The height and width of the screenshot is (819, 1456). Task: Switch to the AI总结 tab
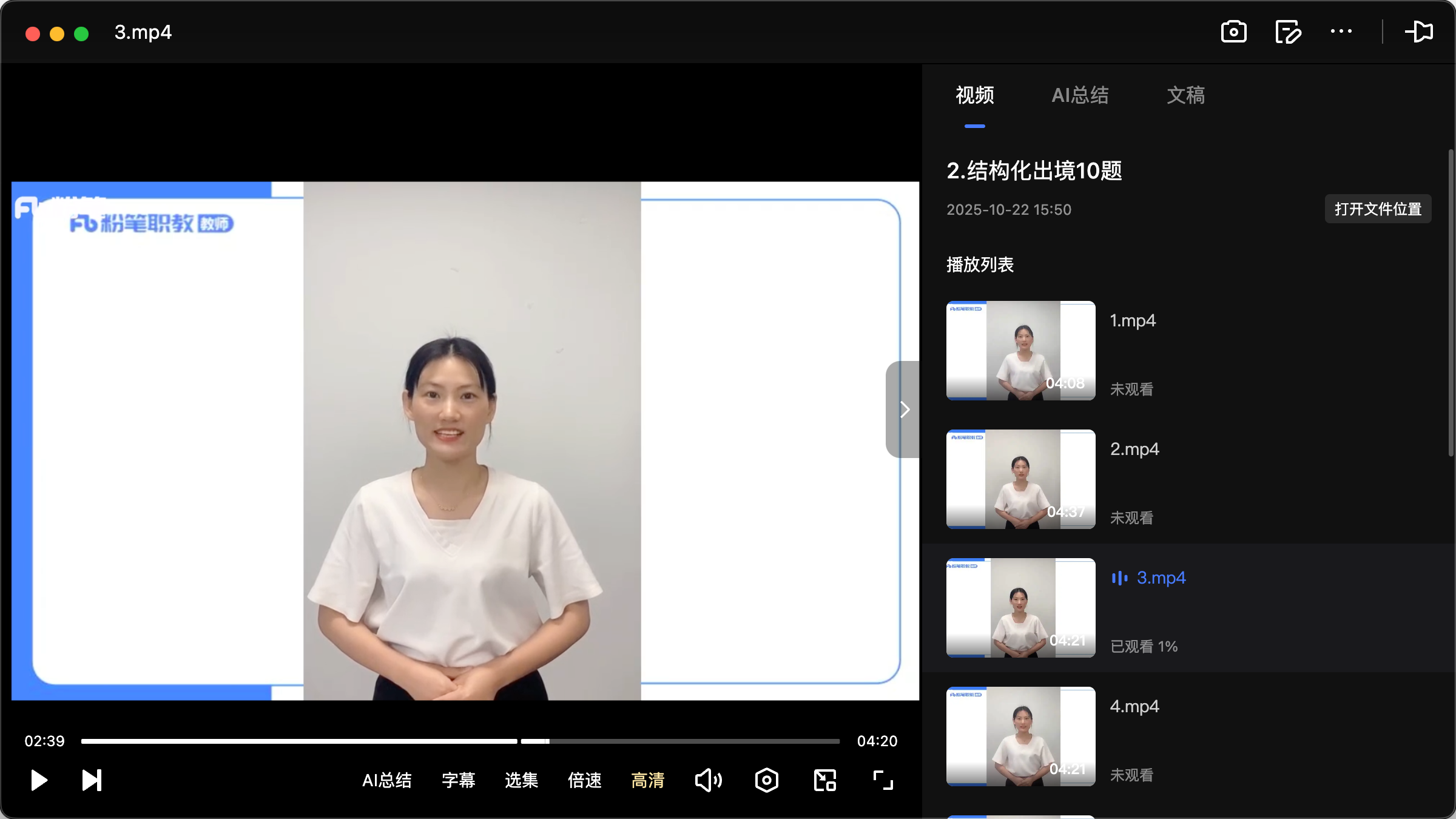pos(1080,95)
